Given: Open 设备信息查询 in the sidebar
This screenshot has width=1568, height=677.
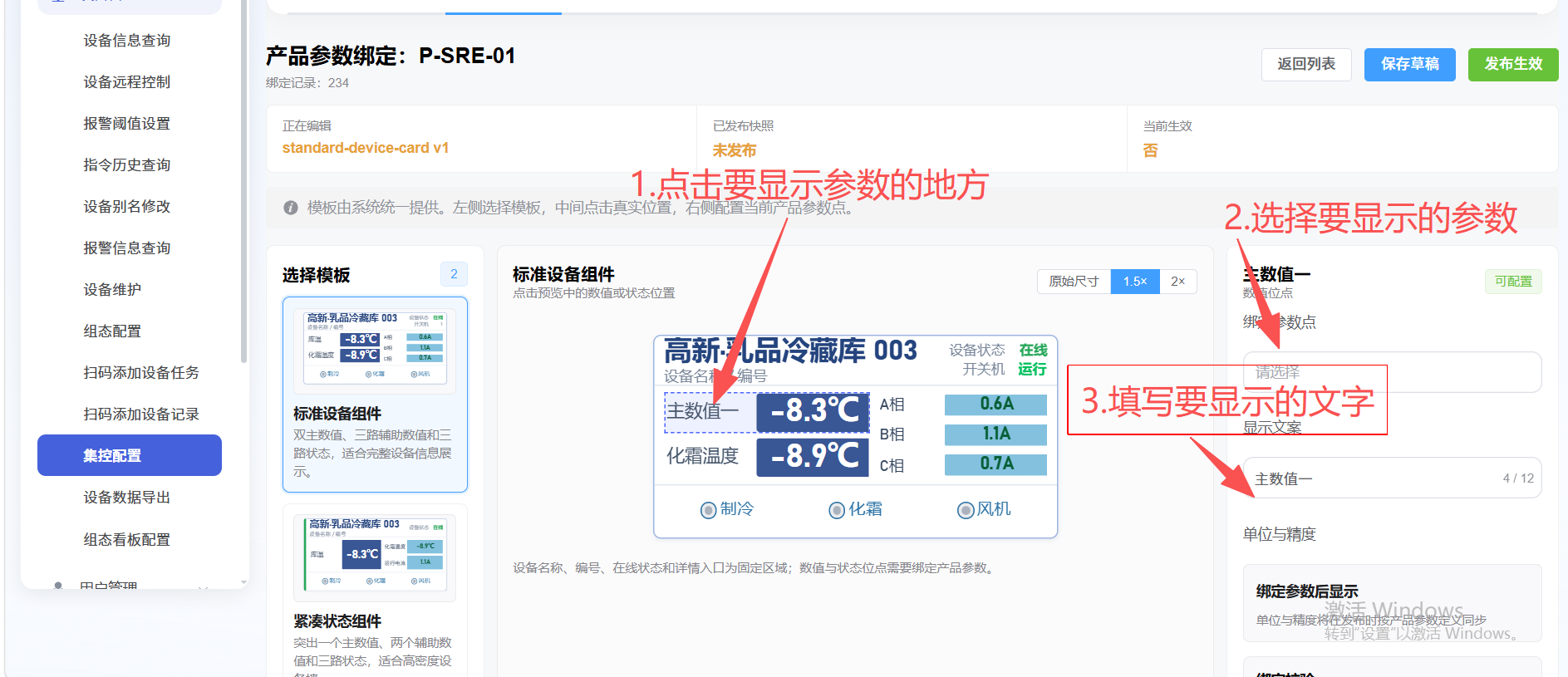Looking at the screenshot, I should click(127, 41).
